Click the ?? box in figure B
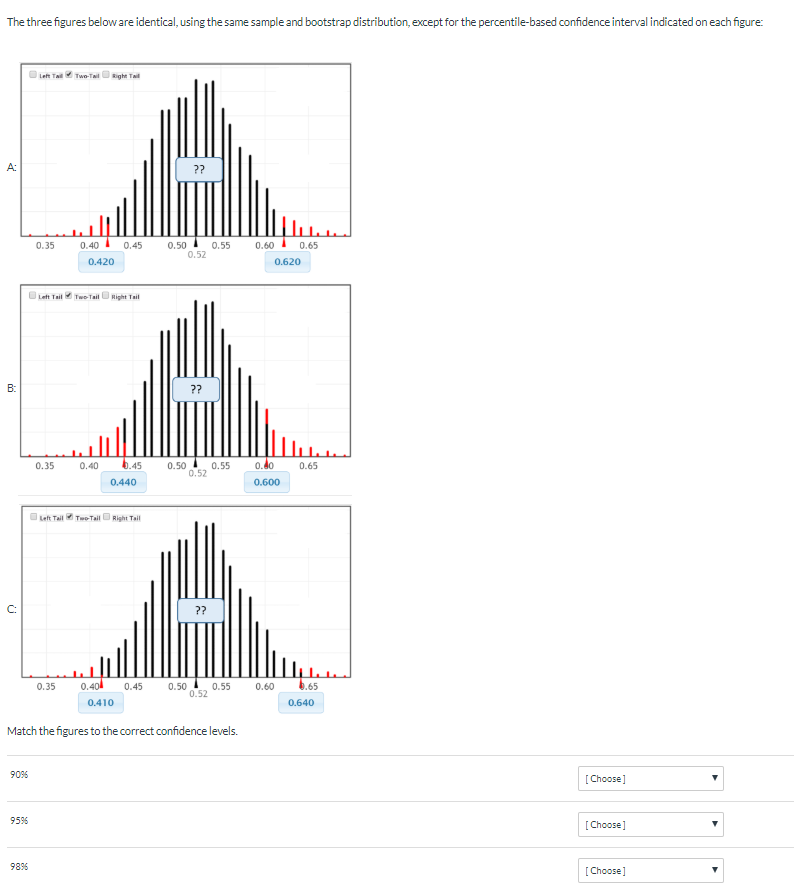Viewport: 794px width, 893px height. [196, 390]
